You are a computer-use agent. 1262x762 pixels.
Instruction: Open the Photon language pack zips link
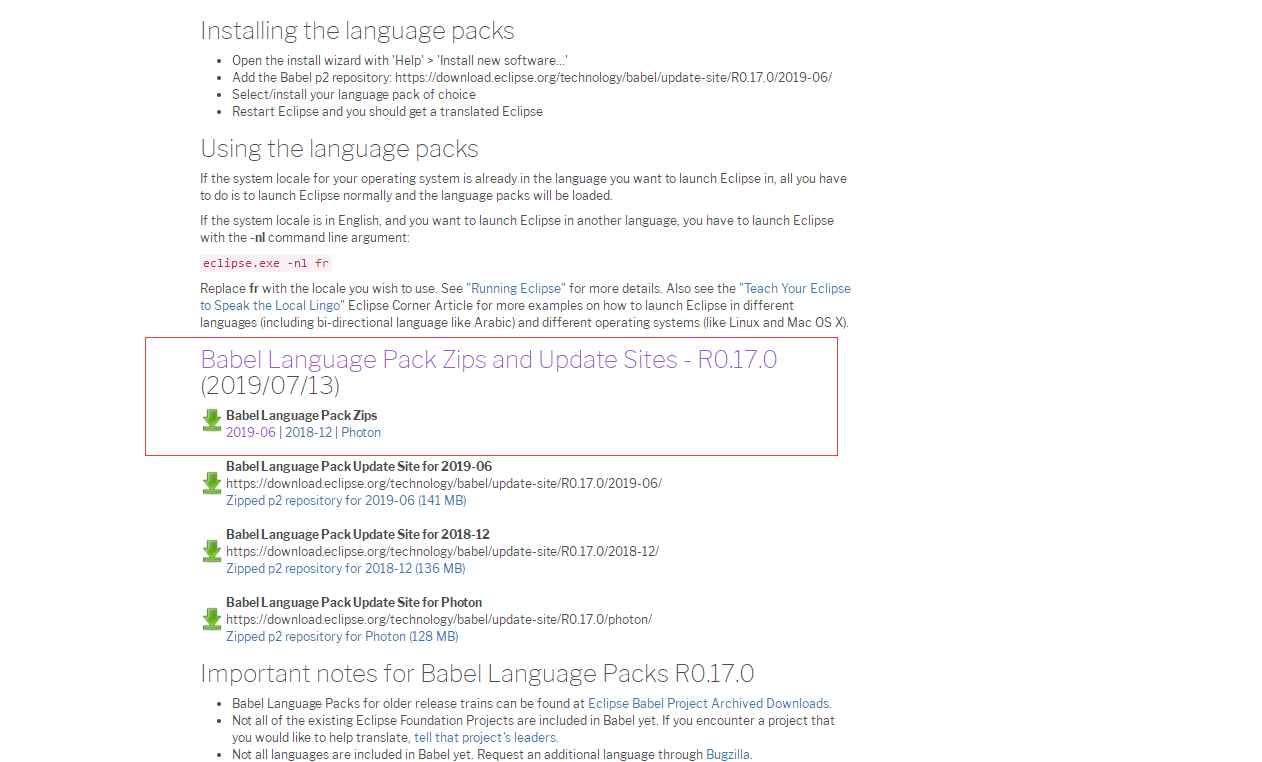(x=361, y=433)
